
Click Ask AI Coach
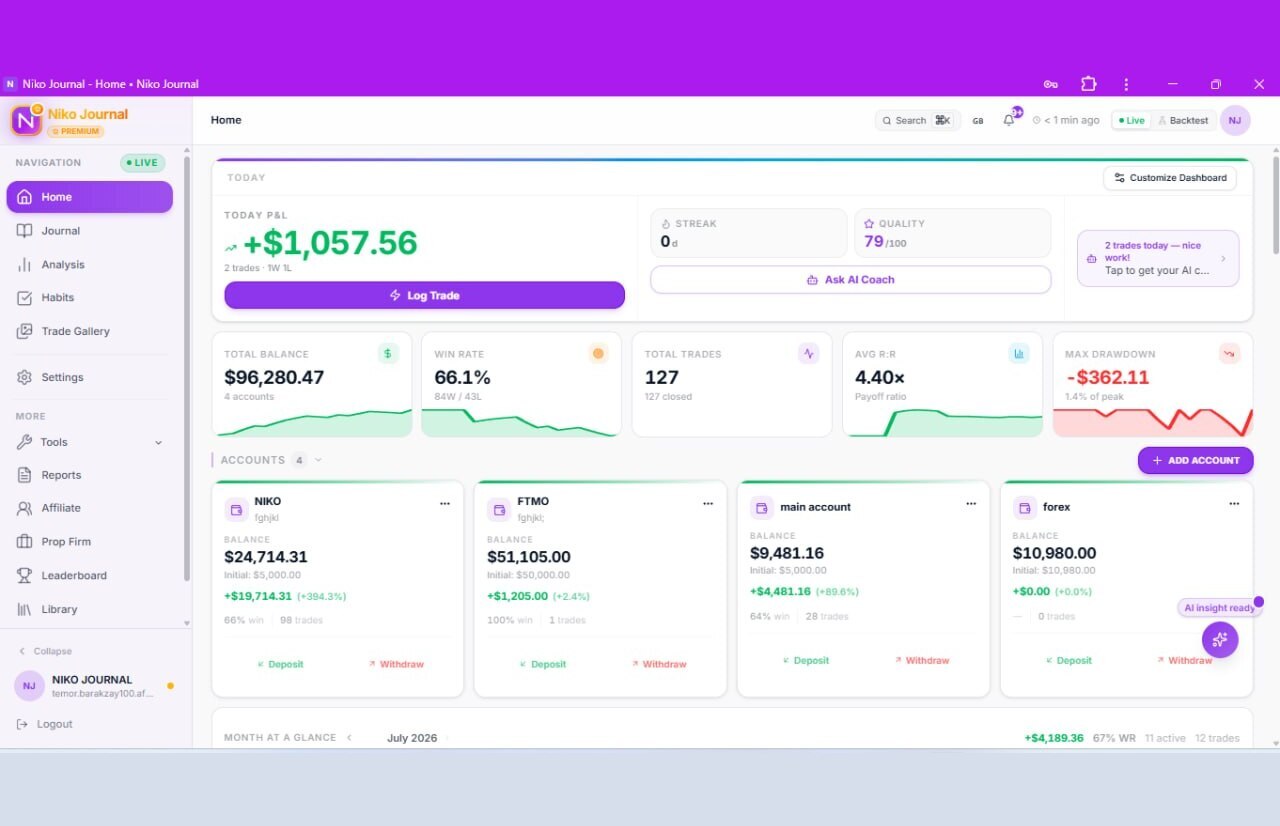coord(850,279)
